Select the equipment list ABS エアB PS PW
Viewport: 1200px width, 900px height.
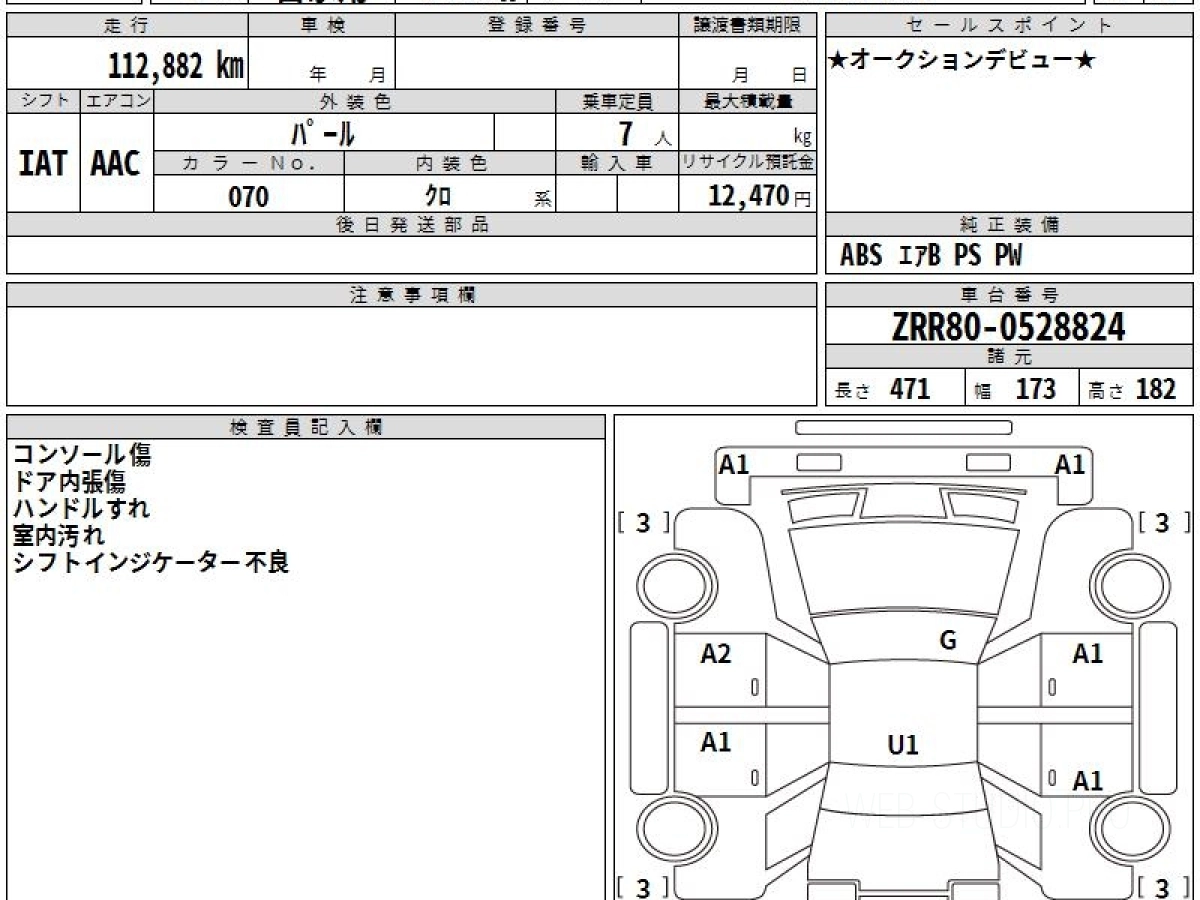pyautogui.click(x=931, y=257)
